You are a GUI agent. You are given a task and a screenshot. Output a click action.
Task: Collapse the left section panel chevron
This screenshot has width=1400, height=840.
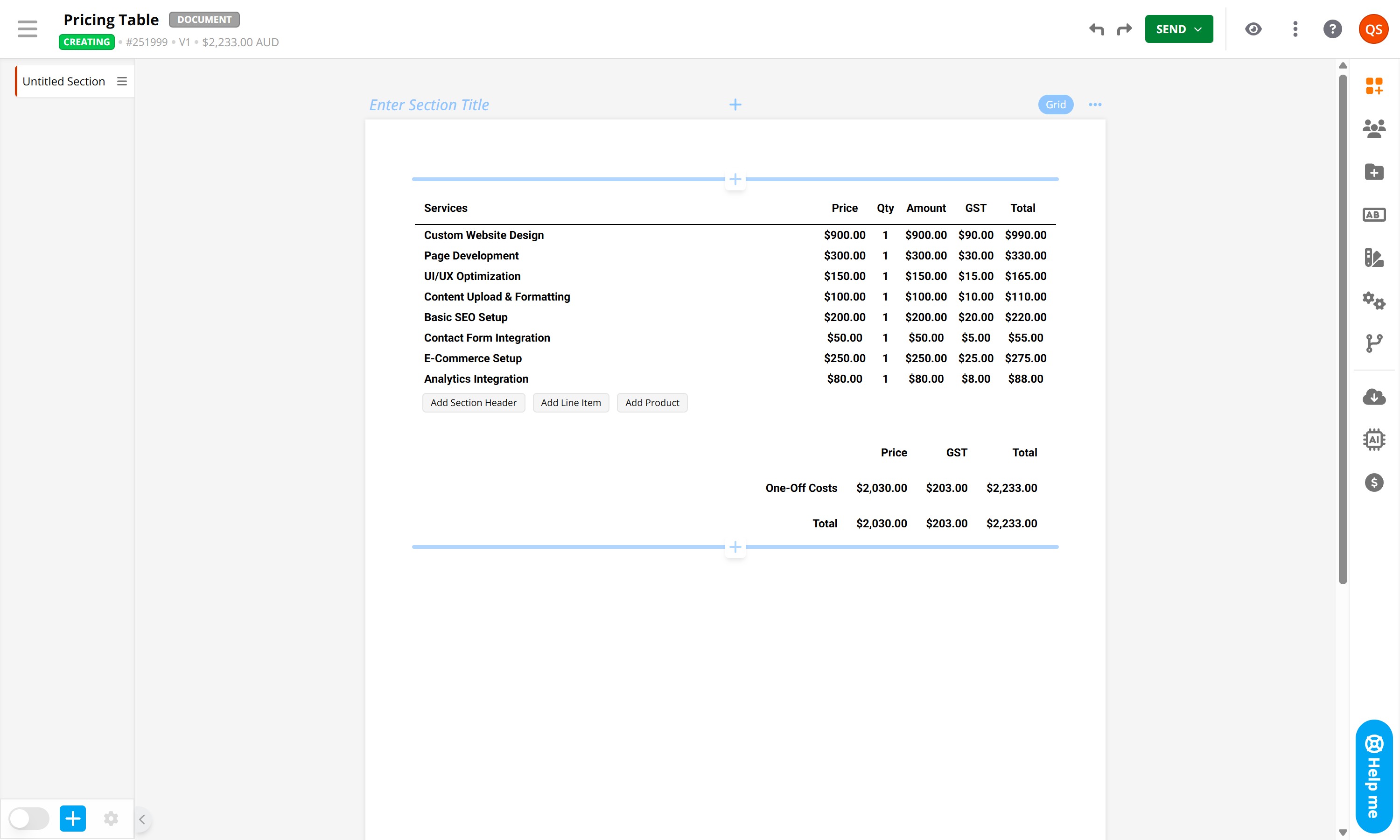[142, 819]
